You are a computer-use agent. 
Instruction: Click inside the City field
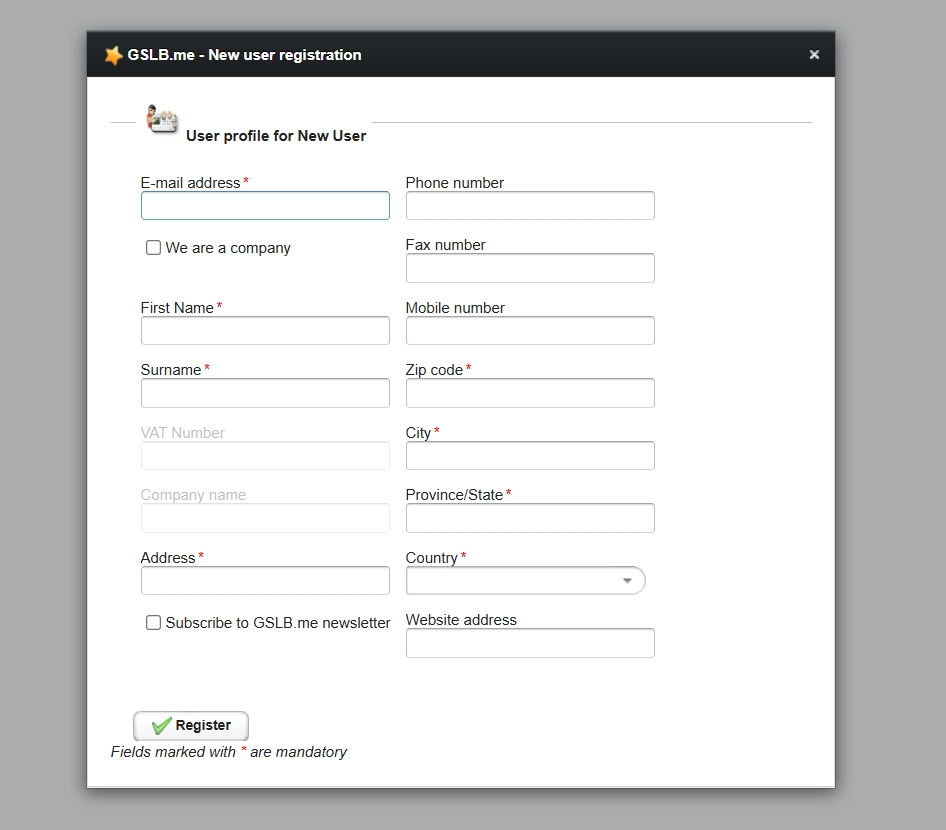[x=530, y=456]
